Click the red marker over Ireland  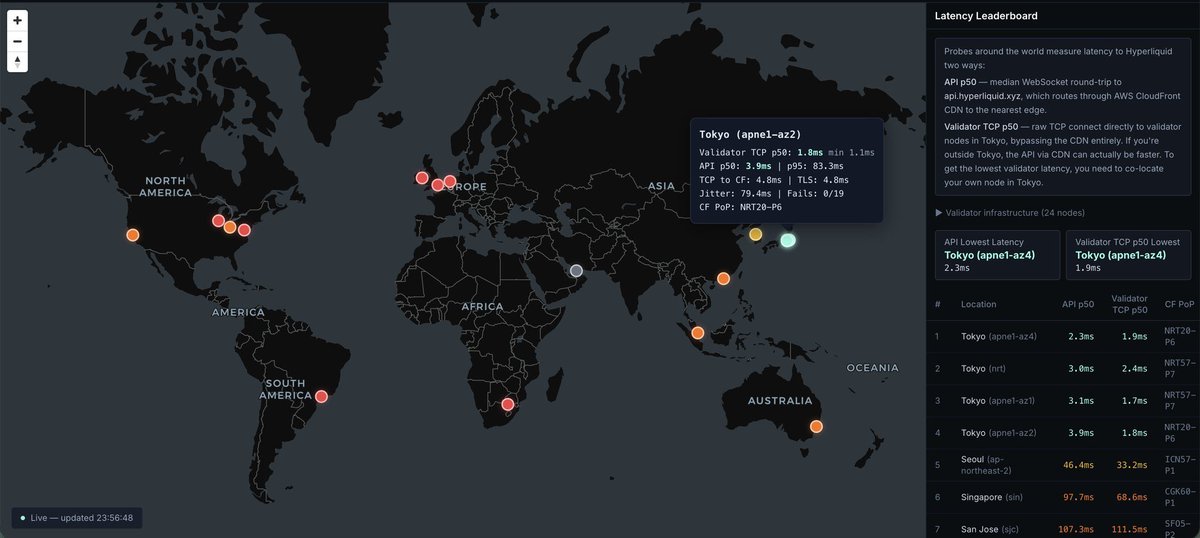tap(421, 178)
